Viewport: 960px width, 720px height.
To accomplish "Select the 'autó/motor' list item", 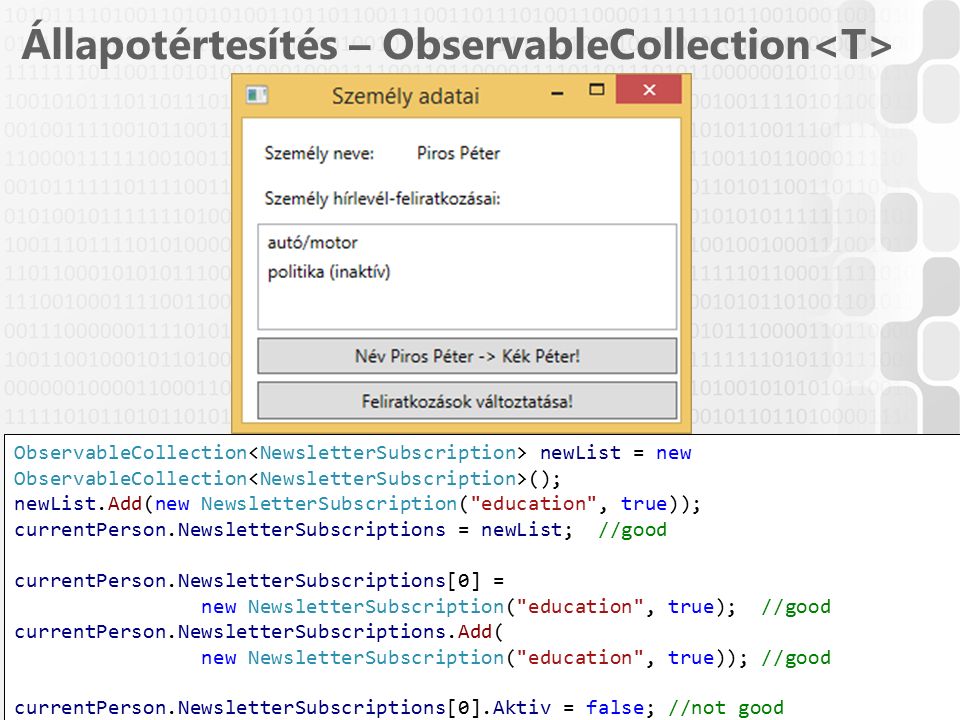I will [x=312, y=243].
